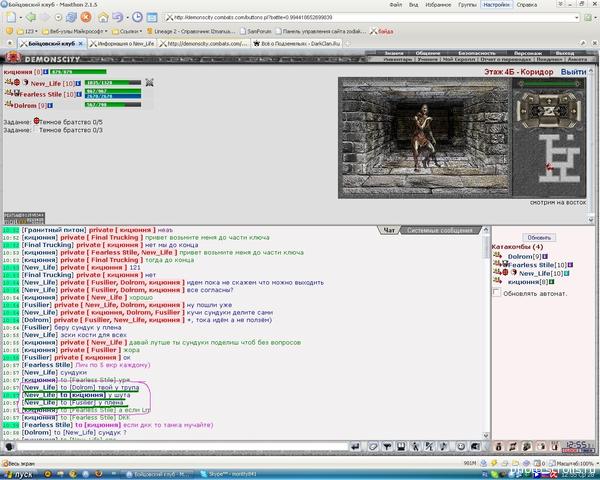
Task: Switch to the Системные сообщения chat tab
Action: coord(439,230)
